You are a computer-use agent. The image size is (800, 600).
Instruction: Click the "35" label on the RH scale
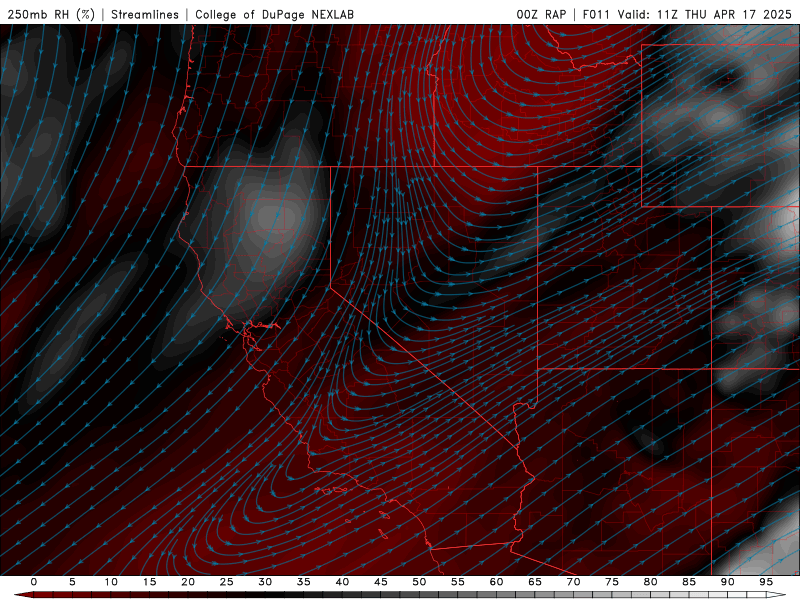click(x=304, y=582)
